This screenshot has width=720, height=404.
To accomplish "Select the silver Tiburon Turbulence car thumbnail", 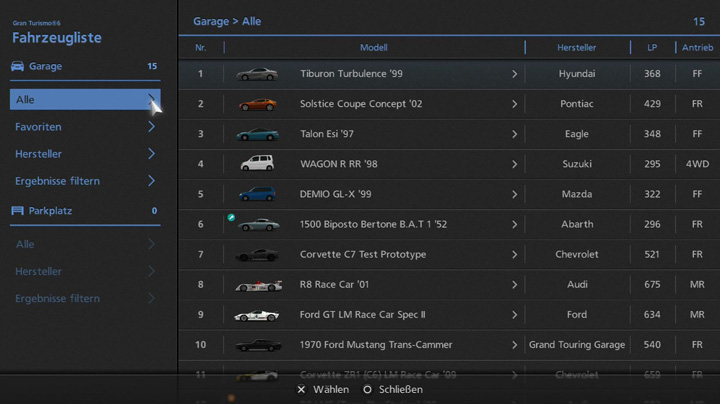I will pos(257,74).
